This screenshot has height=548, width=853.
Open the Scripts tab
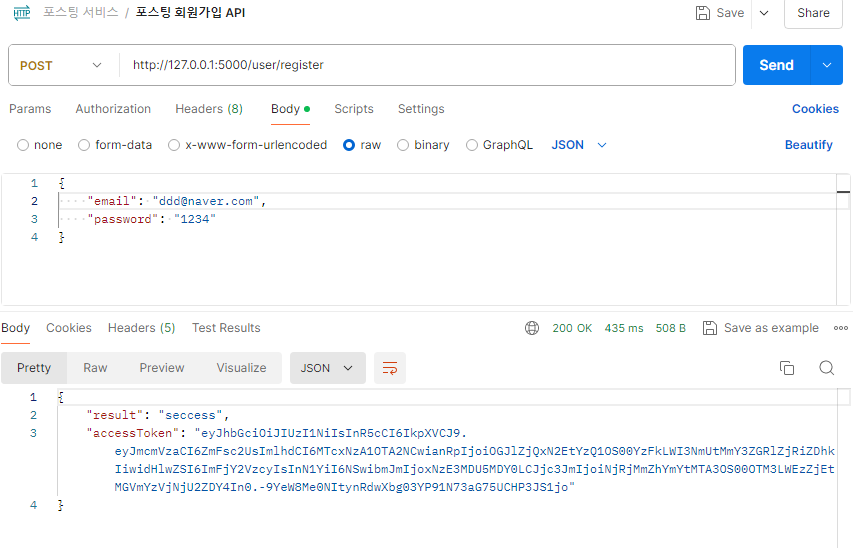click(354, 109)
